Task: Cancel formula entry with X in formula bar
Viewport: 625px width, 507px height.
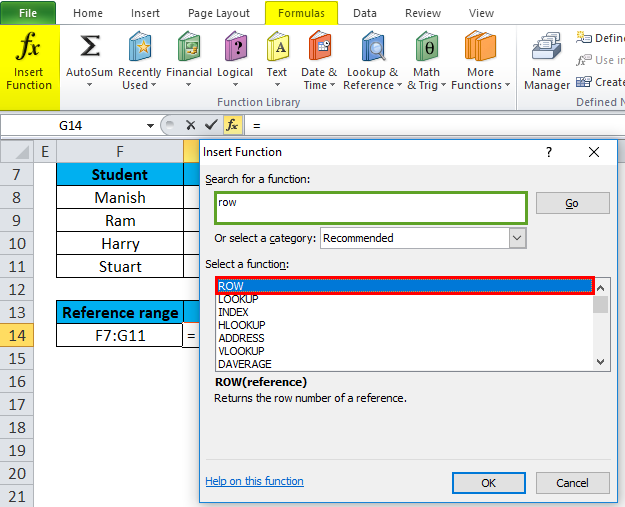Action: [x=191, y=126]
